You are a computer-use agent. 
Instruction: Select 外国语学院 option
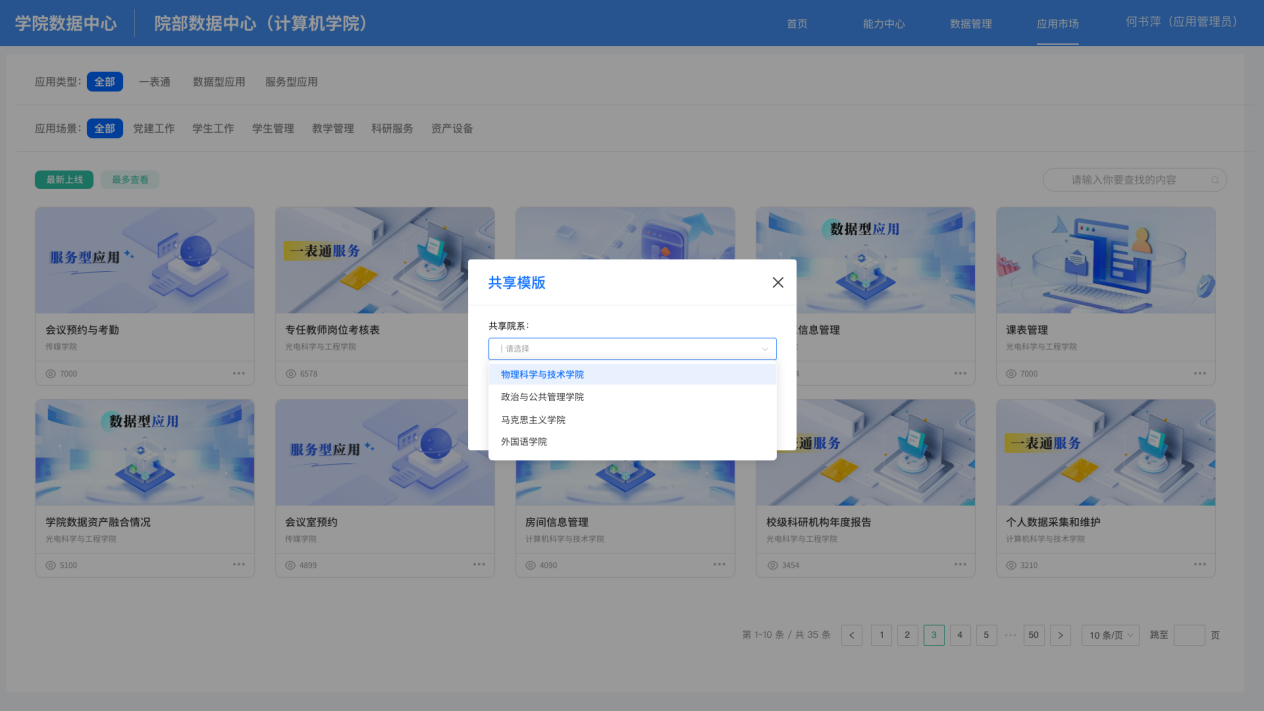(632, 442)
